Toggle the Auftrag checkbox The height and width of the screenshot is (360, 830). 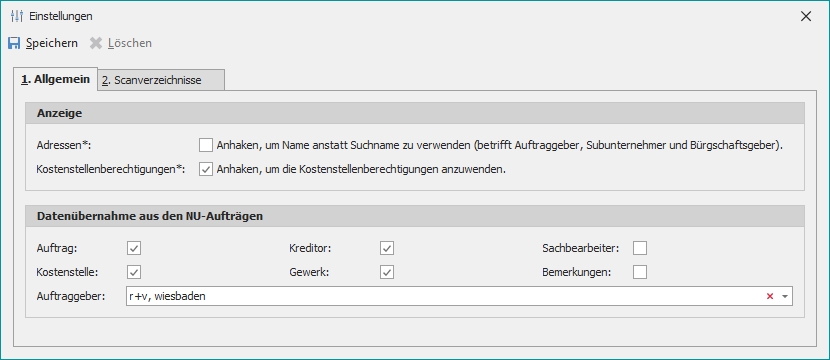[134, 248]
